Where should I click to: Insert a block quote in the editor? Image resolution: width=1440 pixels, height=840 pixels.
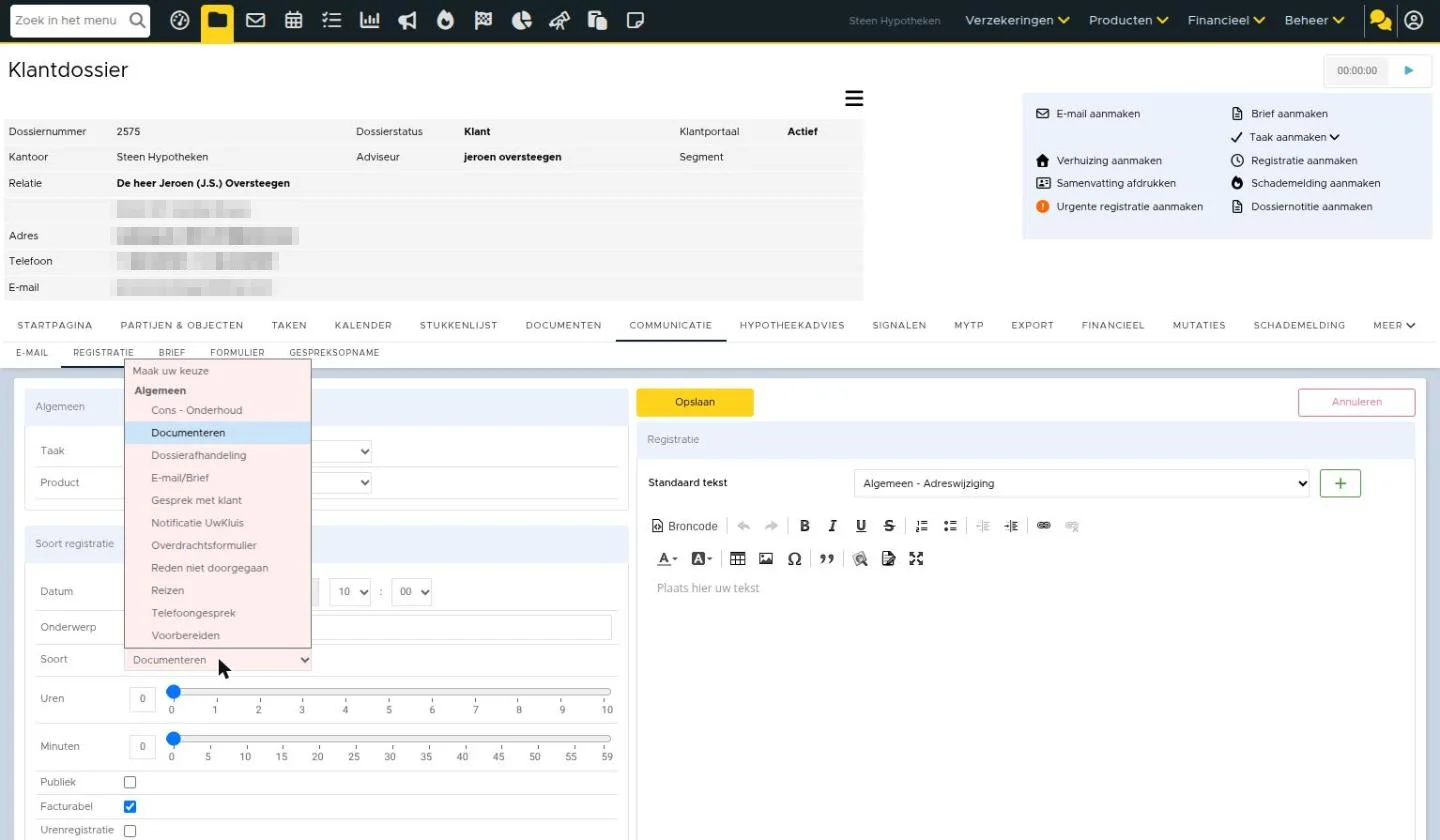pyautogui.click(x=827, y=559)
